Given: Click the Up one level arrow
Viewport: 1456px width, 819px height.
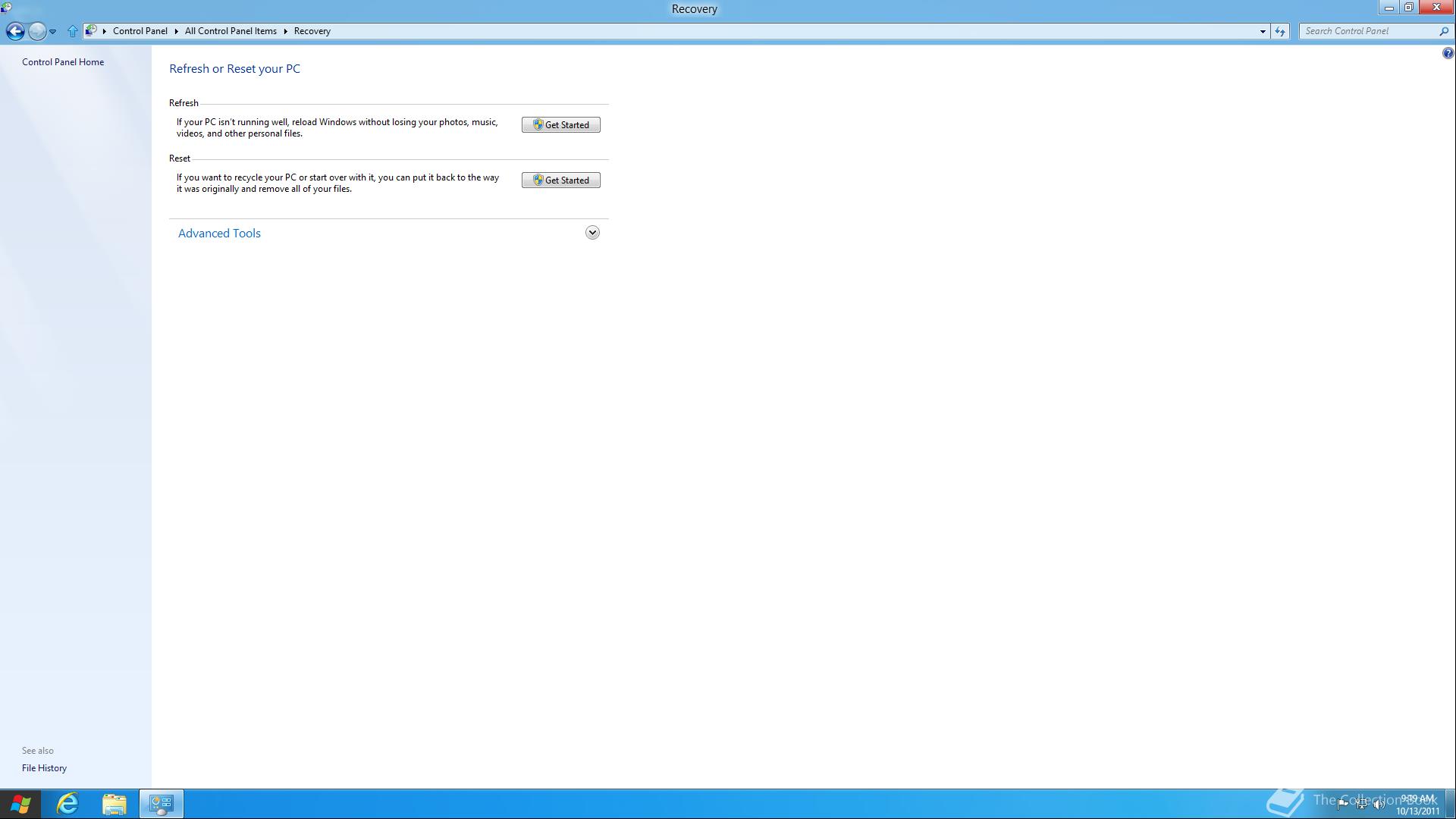Looking at the screenshot, I should [x=72, y=31].
